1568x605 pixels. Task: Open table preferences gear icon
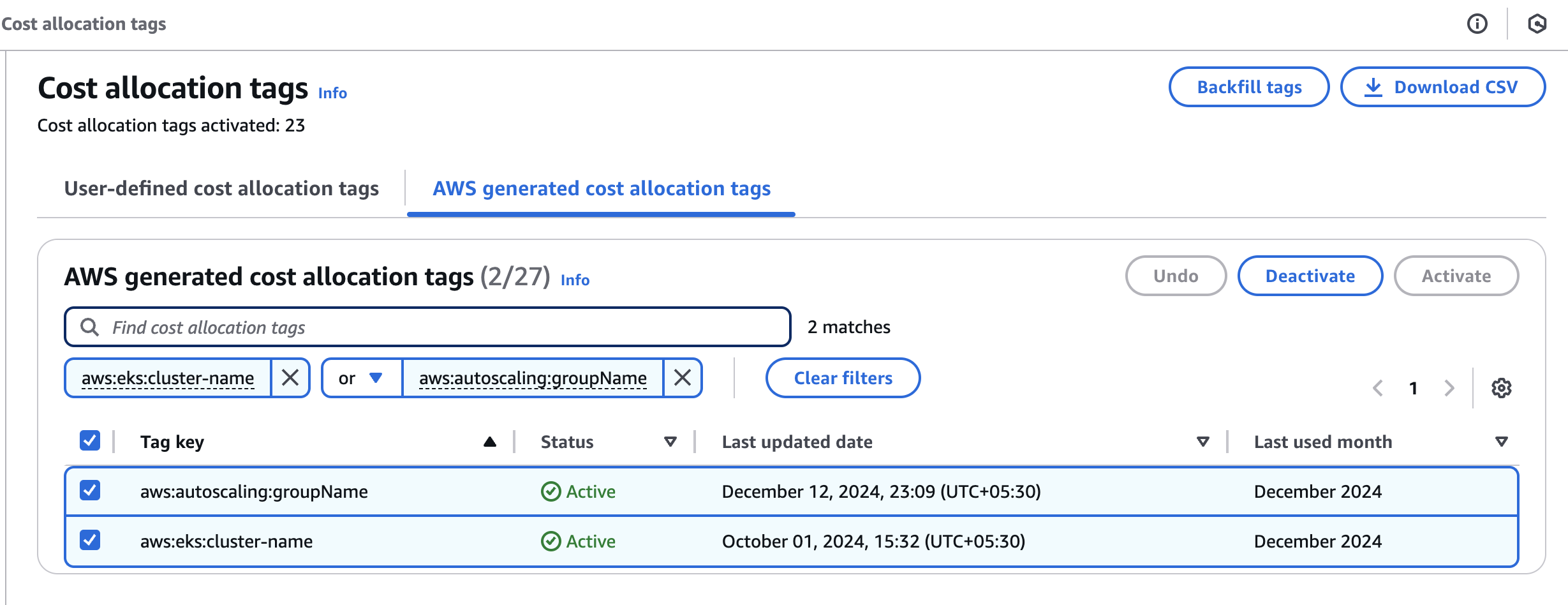[1501, 388]
